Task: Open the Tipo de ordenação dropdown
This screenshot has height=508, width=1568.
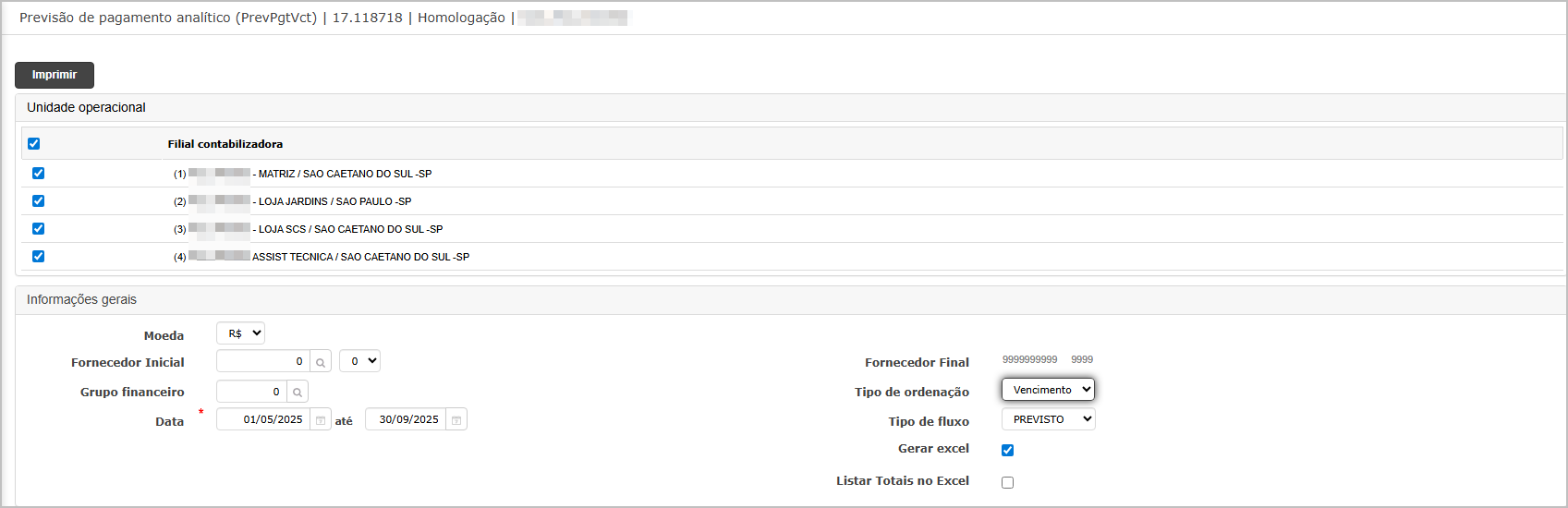Action: [x=1048, y=390]
